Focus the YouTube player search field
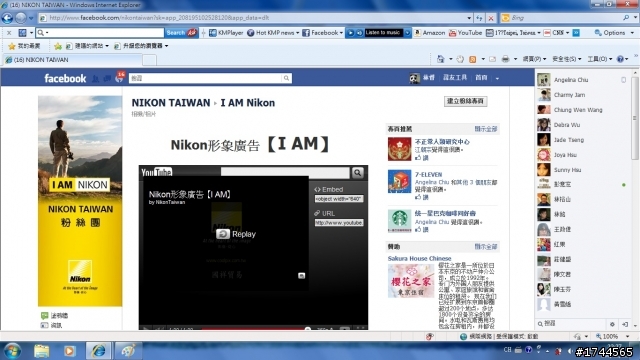This screenshot has width=640, height=360. [x=285, y=172]
